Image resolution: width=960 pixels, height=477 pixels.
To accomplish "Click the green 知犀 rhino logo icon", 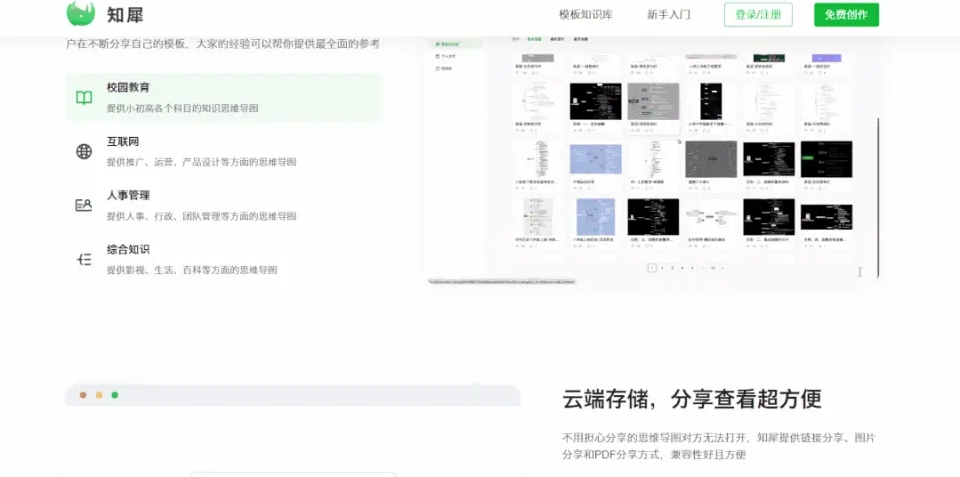I will (81, 13).
